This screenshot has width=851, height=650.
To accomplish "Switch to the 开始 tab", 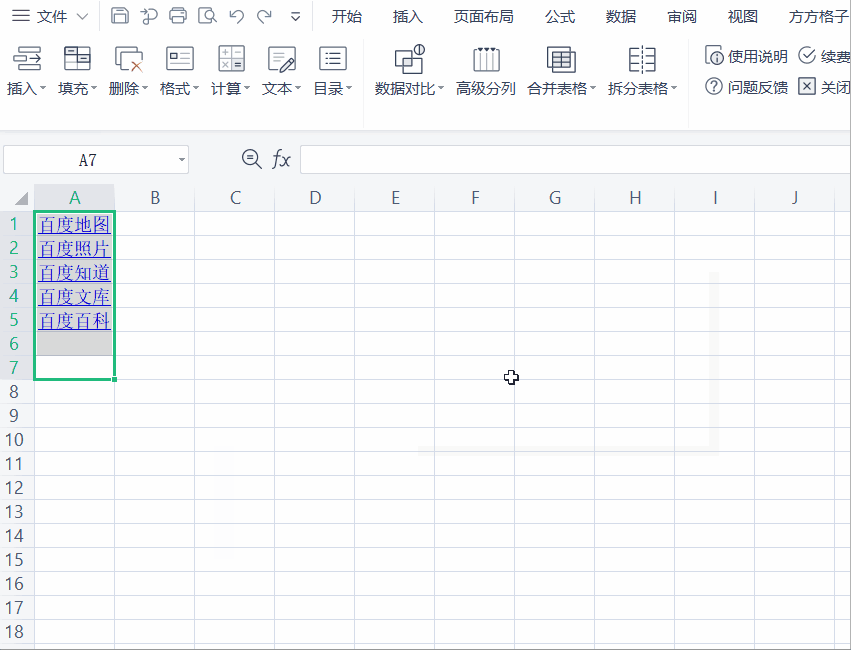I will (x=347, y=16).
